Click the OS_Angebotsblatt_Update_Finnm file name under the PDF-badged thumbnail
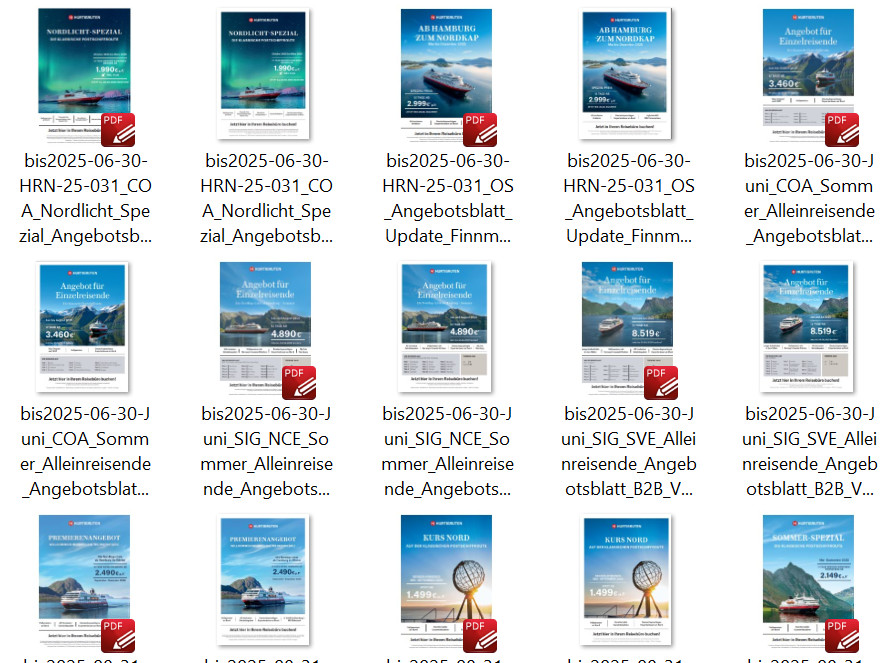Viewport: 891px width, 663px height. [x=448, y=198]
